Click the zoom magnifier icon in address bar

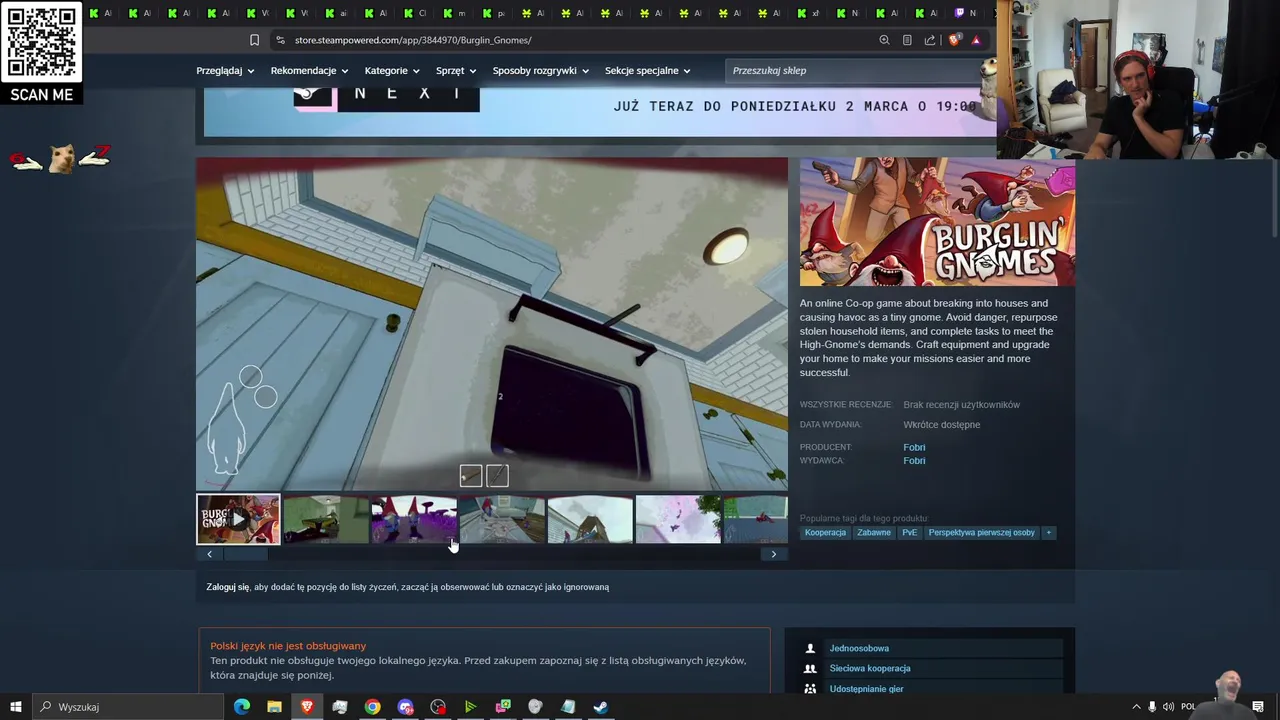tap(884, 40)
